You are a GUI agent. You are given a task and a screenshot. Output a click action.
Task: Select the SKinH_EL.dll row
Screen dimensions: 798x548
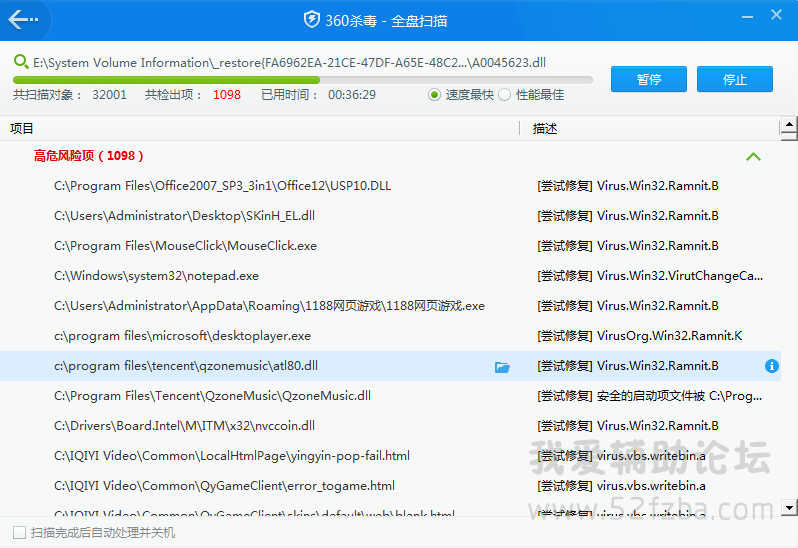(390, 216)
